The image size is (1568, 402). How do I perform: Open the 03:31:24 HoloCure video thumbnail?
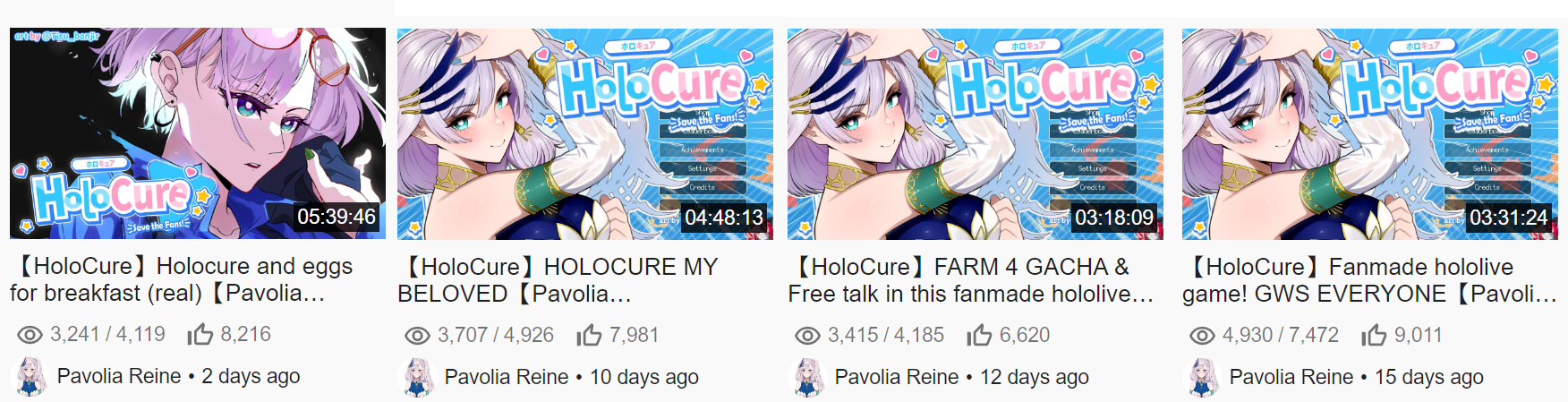1370,134
